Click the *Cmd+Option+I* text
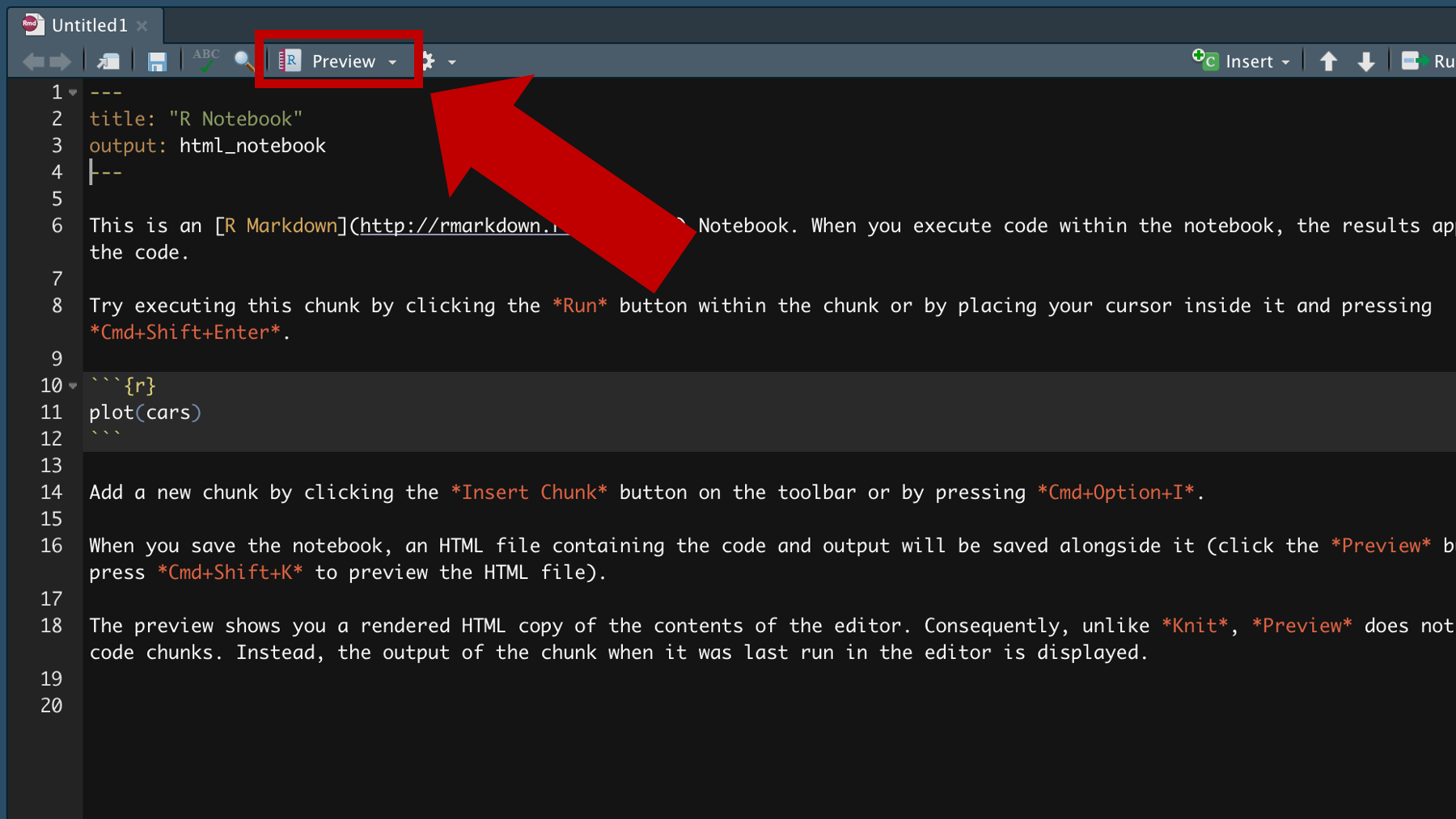Viewport: 1456px width, 819px height. coord(1115,492)
